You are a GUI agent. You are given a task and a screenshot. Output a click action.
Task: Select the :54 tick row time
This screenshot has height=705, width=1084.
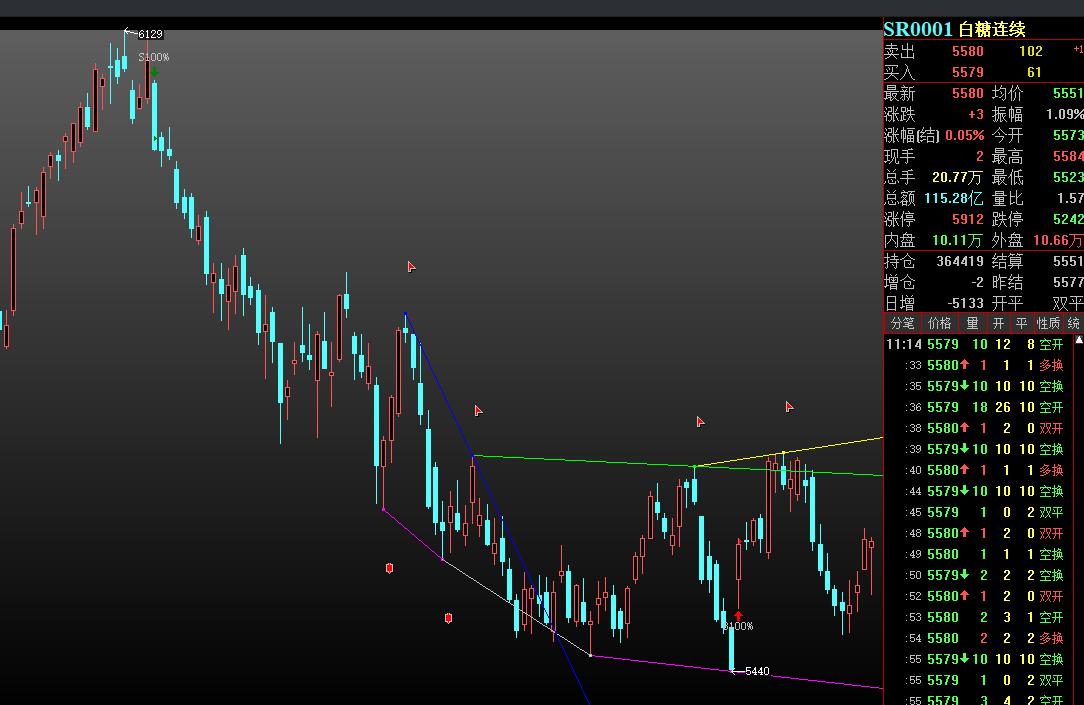913,638
